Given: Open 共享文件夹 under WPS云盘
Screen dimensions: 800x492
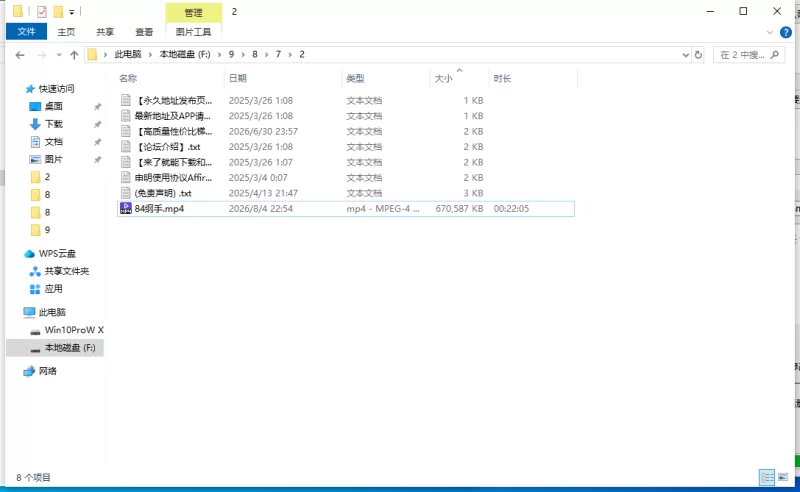Looking at the screenshot, I should click(x=66, y=271).
